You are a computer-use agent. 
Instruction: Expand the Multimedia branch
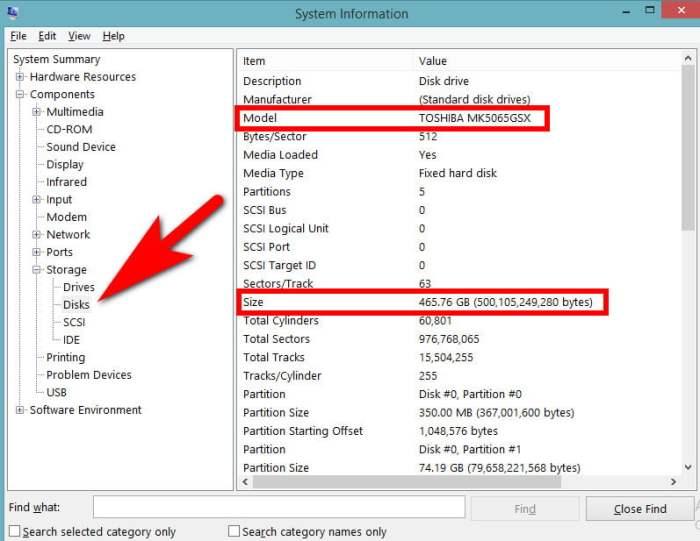37,112
